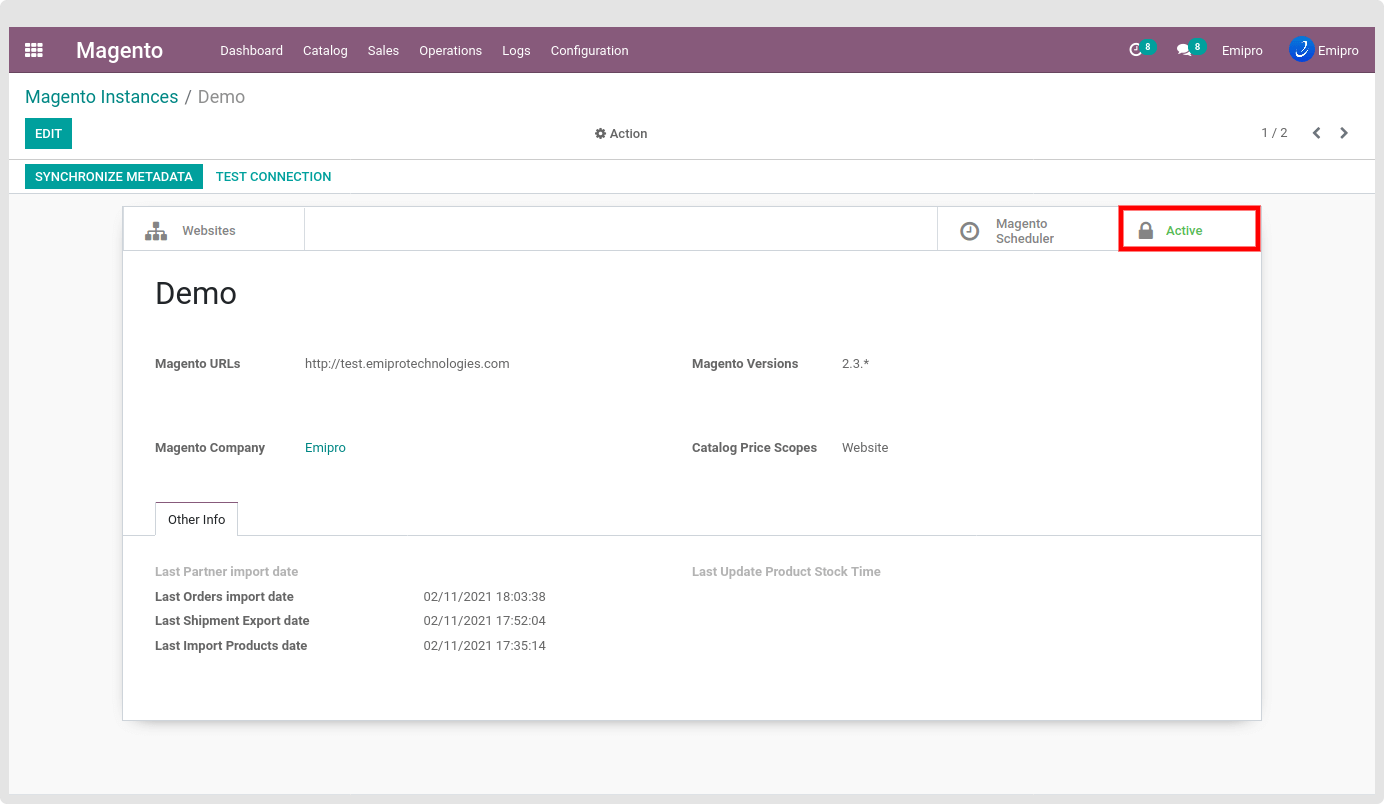Click the 1 / 2 pager counter
The image size is (1384, 804).
(x=1274, y=133)
